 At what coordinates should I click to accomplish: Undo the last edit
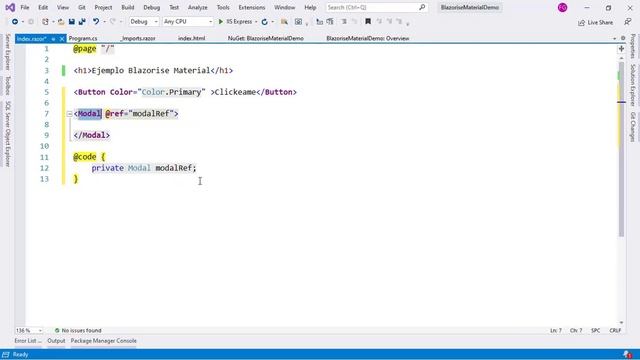pos(96,22)
